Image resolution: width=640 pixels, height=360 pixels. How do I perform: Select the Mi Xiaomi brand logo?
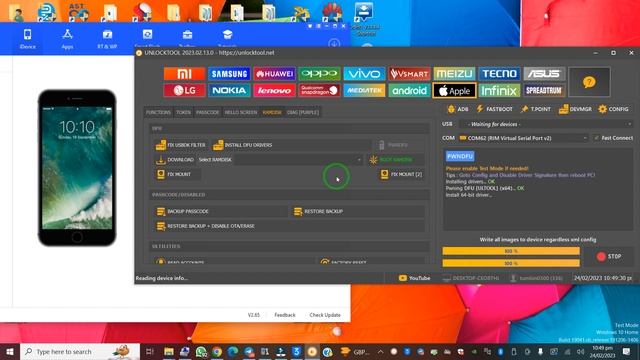pyautogui.click(x=184, y=74)
